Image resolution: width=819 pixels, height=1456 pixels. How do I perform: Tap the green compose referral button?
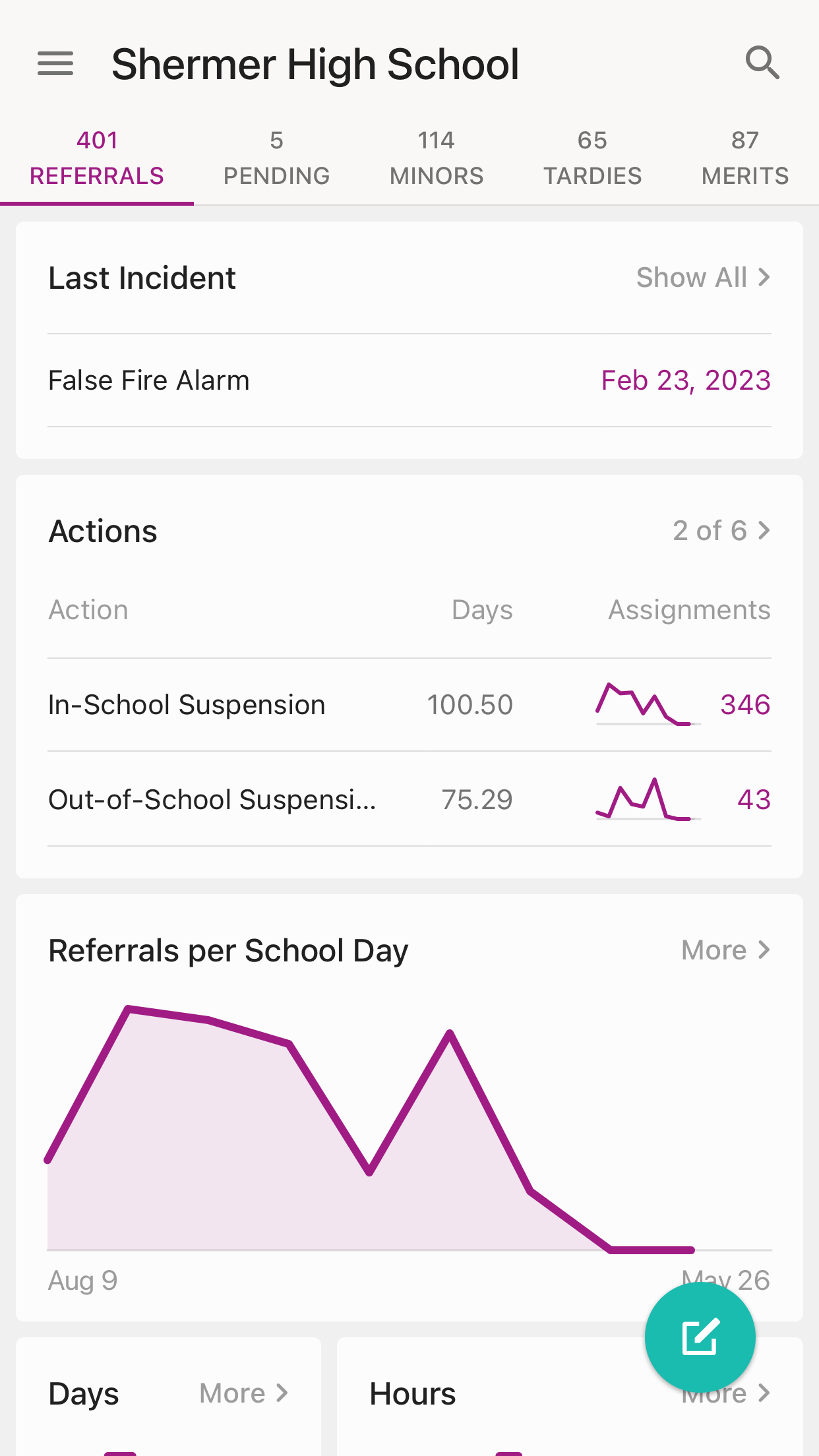click(x=700, y=1337)
